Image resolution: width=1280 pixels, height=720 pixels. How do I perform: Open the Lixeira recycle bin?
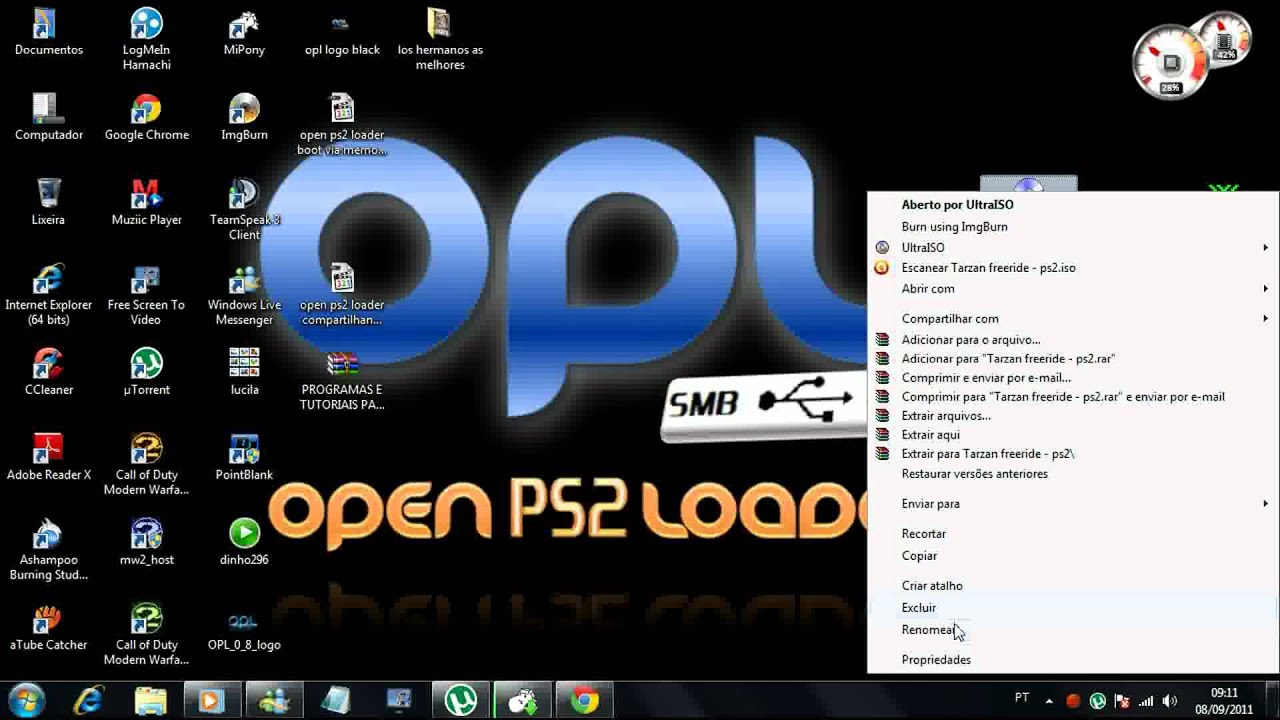click(48, 203)
